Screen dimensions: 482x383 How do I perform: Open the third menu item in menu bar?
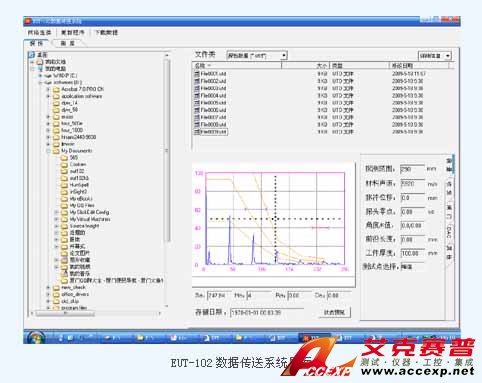pos(107,32)
